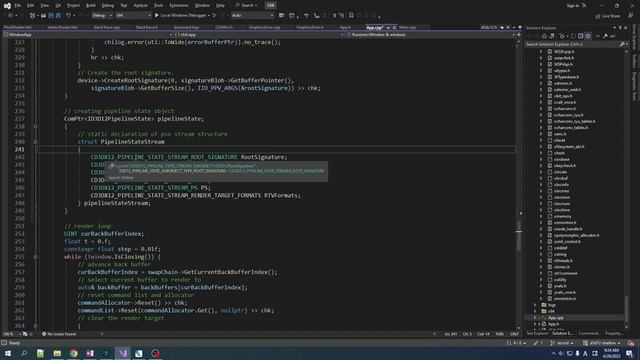Select App.h in Solution Explorer

tap(553, 324)
